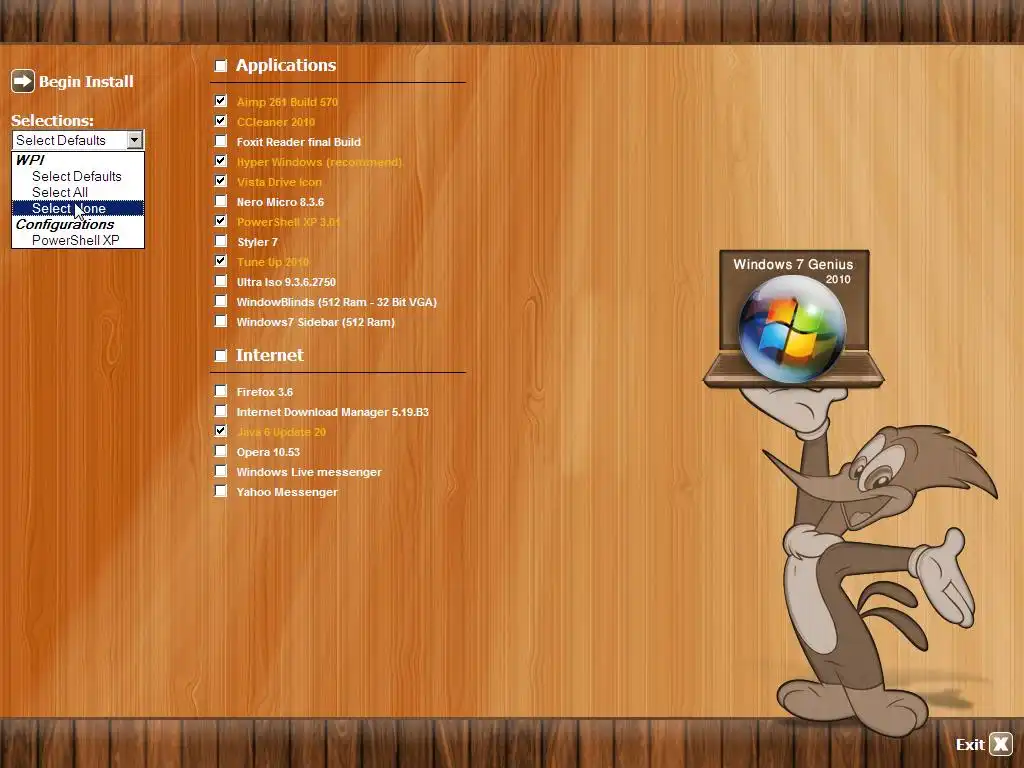Toggle the Applications category checkbox

pyautogui.click(x=221, y=65)
